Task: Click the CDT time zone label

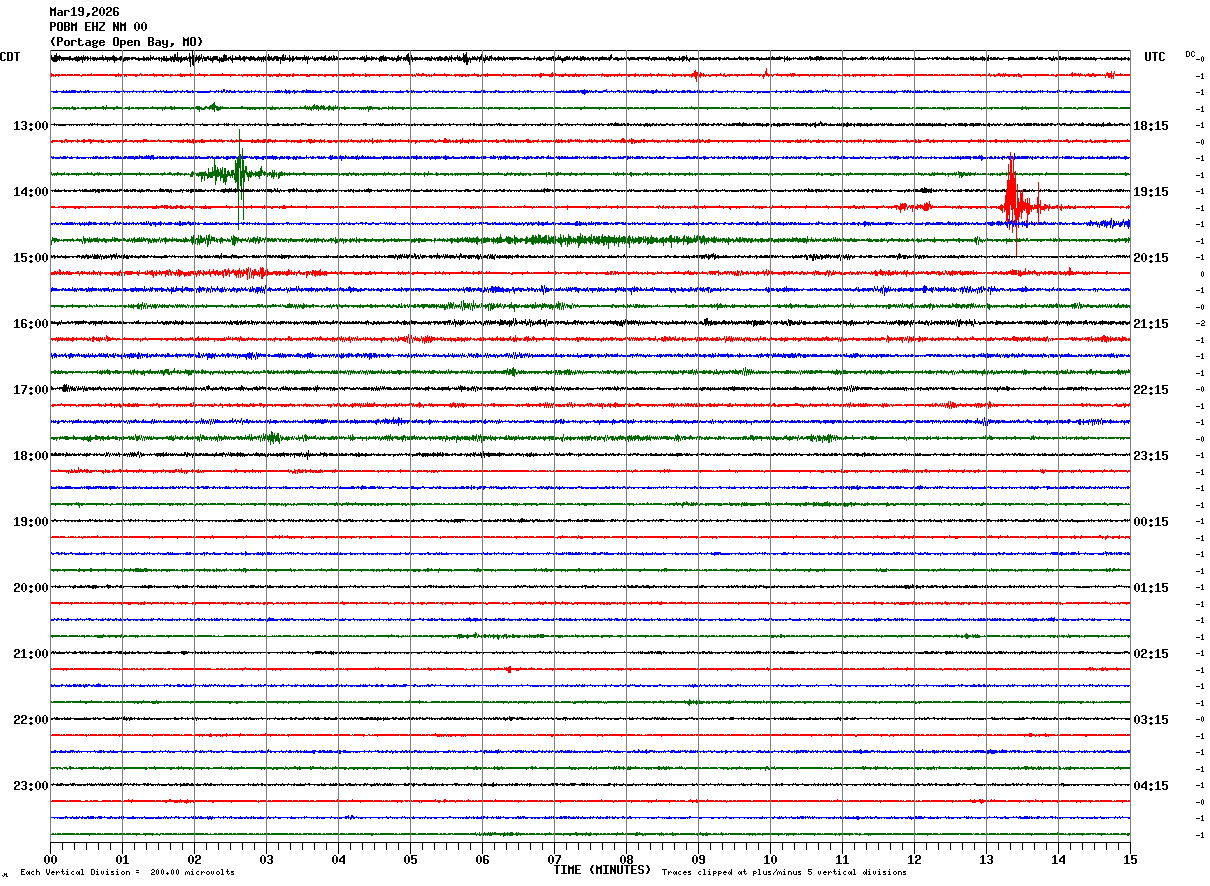Action: pos(10,57)
